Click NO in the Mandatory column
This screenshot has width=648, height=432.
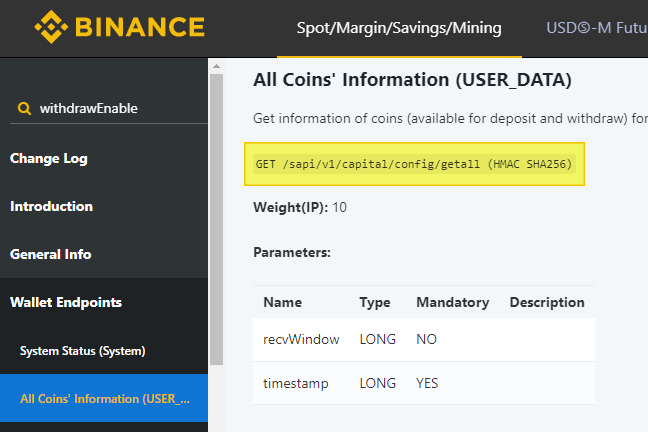(x=426, y=339)
